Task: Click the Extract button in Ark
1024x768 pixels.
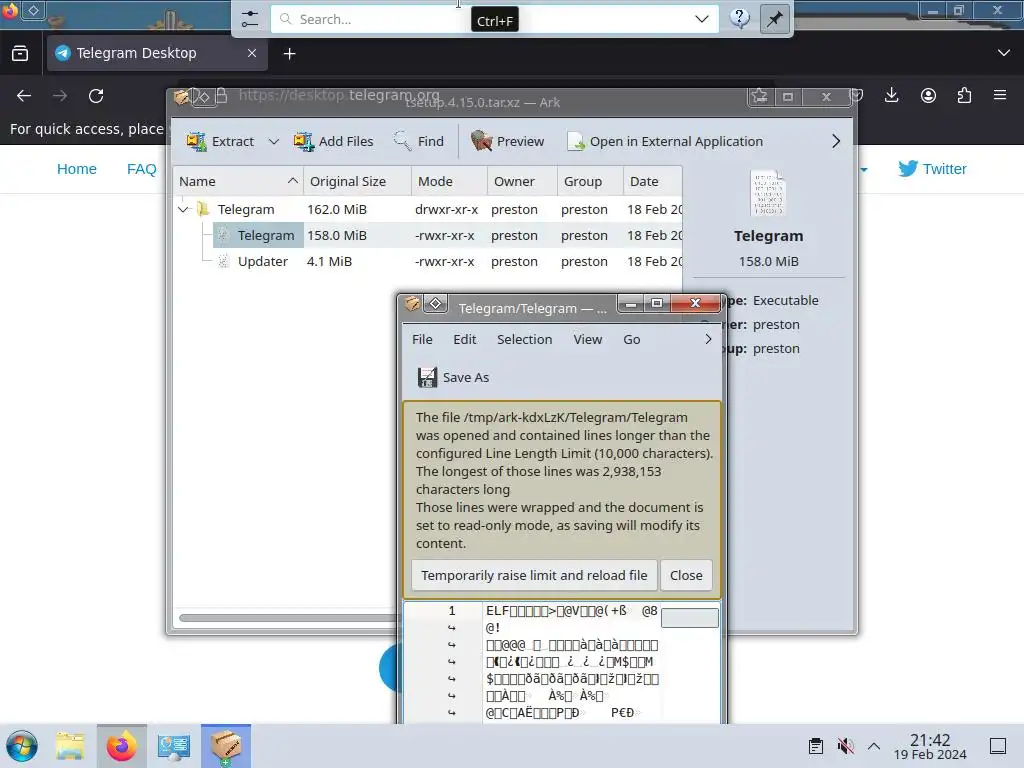Action: point(220,141)
